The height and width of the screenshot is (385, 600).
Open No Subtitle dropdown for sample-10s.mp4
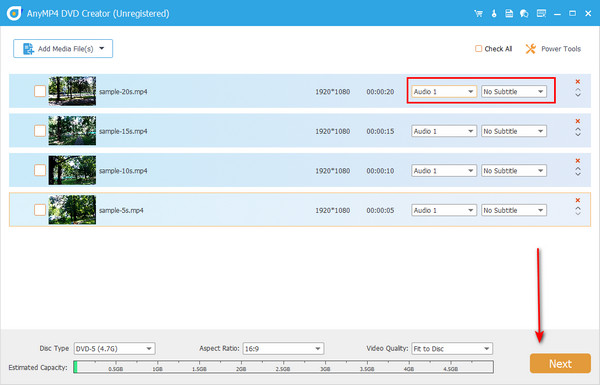(514, 171)
